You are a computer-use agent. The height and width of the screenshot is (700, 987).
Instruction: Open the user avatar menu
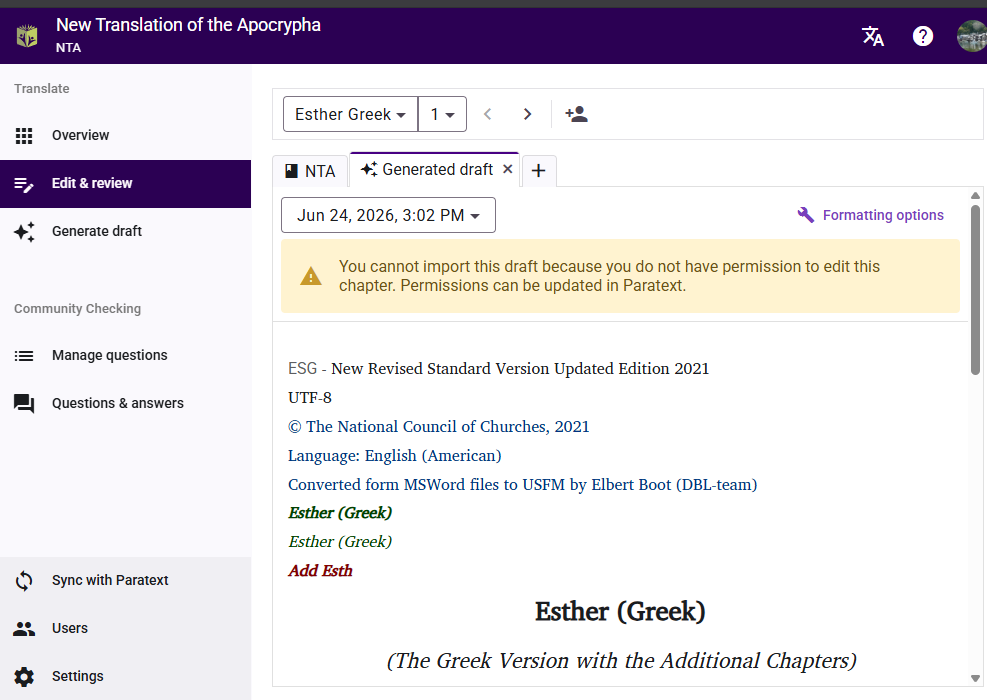pyautogui.click(x=972, y=36)
